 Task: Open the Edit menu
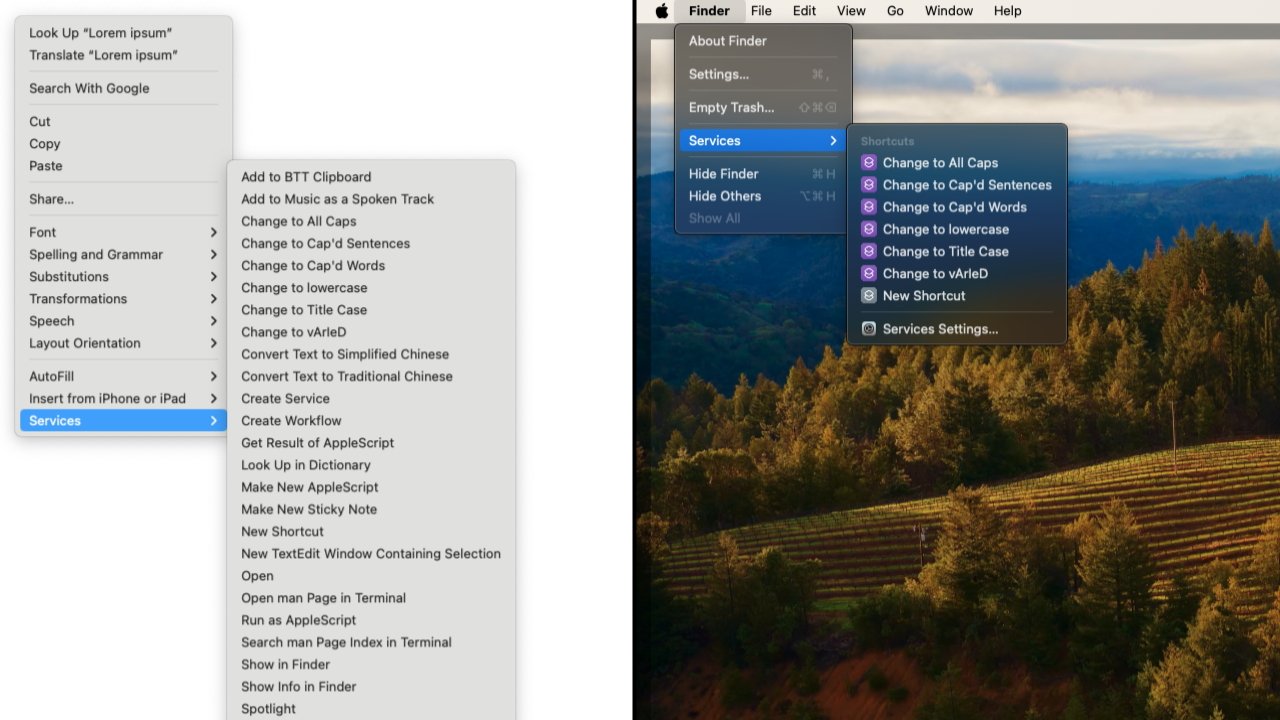click(x=804, y=11)
